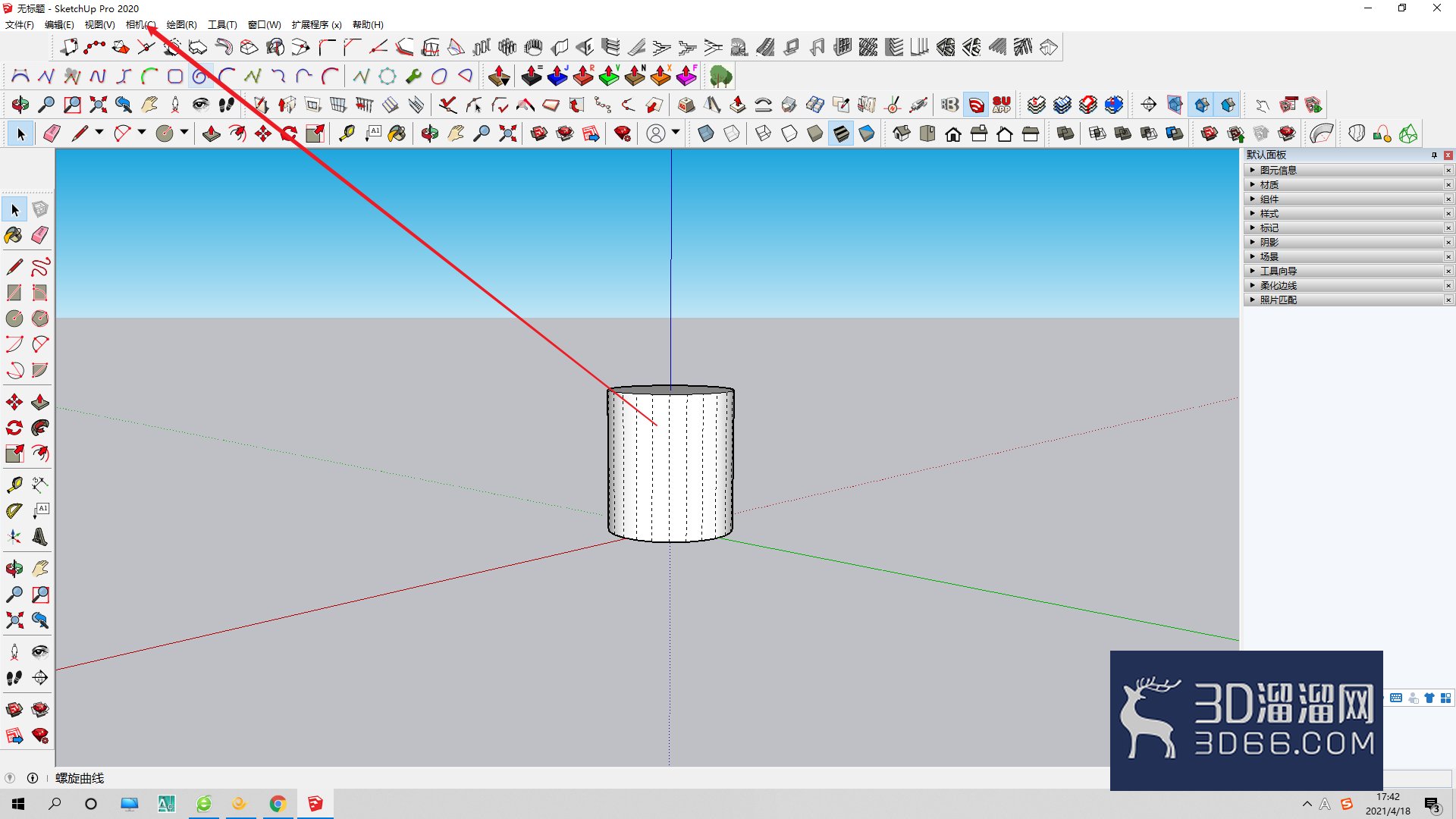
Task: Open the 视图(V) menu
Action: pos(99,25)
